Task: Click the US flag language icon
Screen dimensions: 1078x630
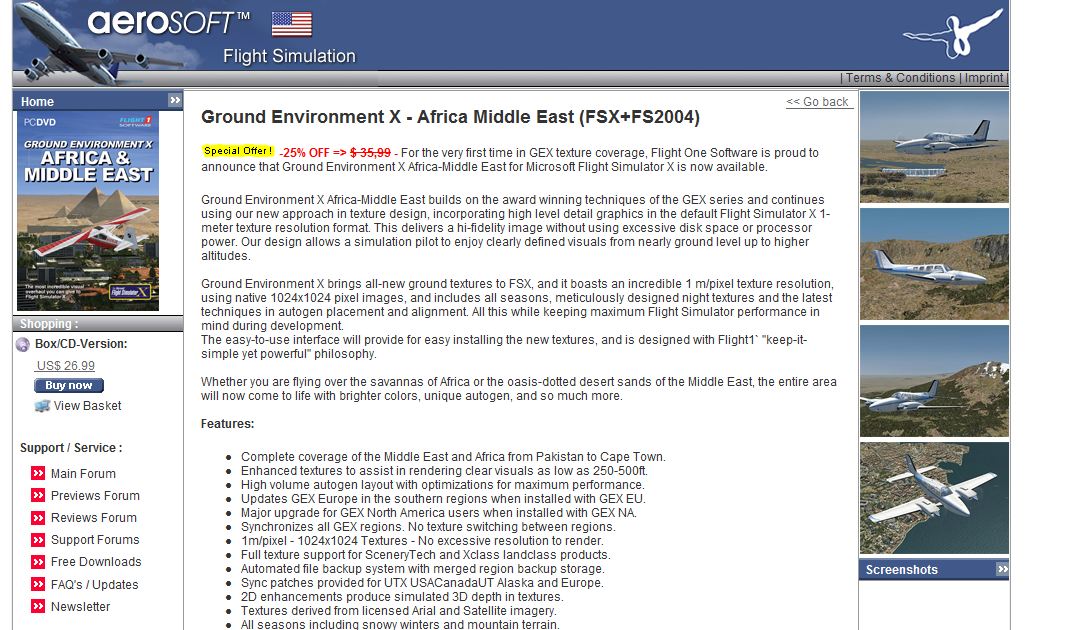Action: click(292, 24)
